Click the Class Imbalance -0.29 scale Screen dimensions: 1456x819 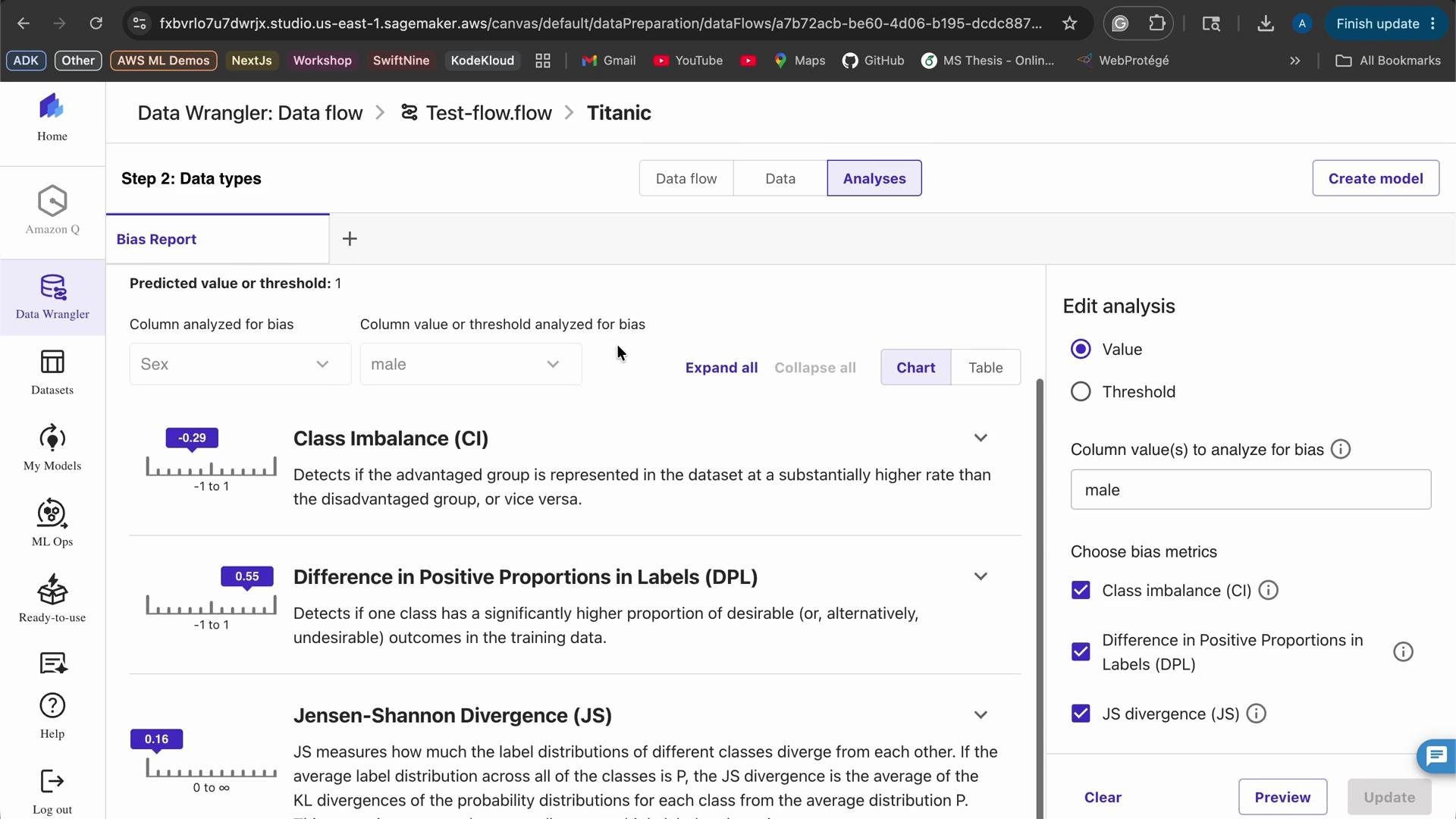point(211,460)
